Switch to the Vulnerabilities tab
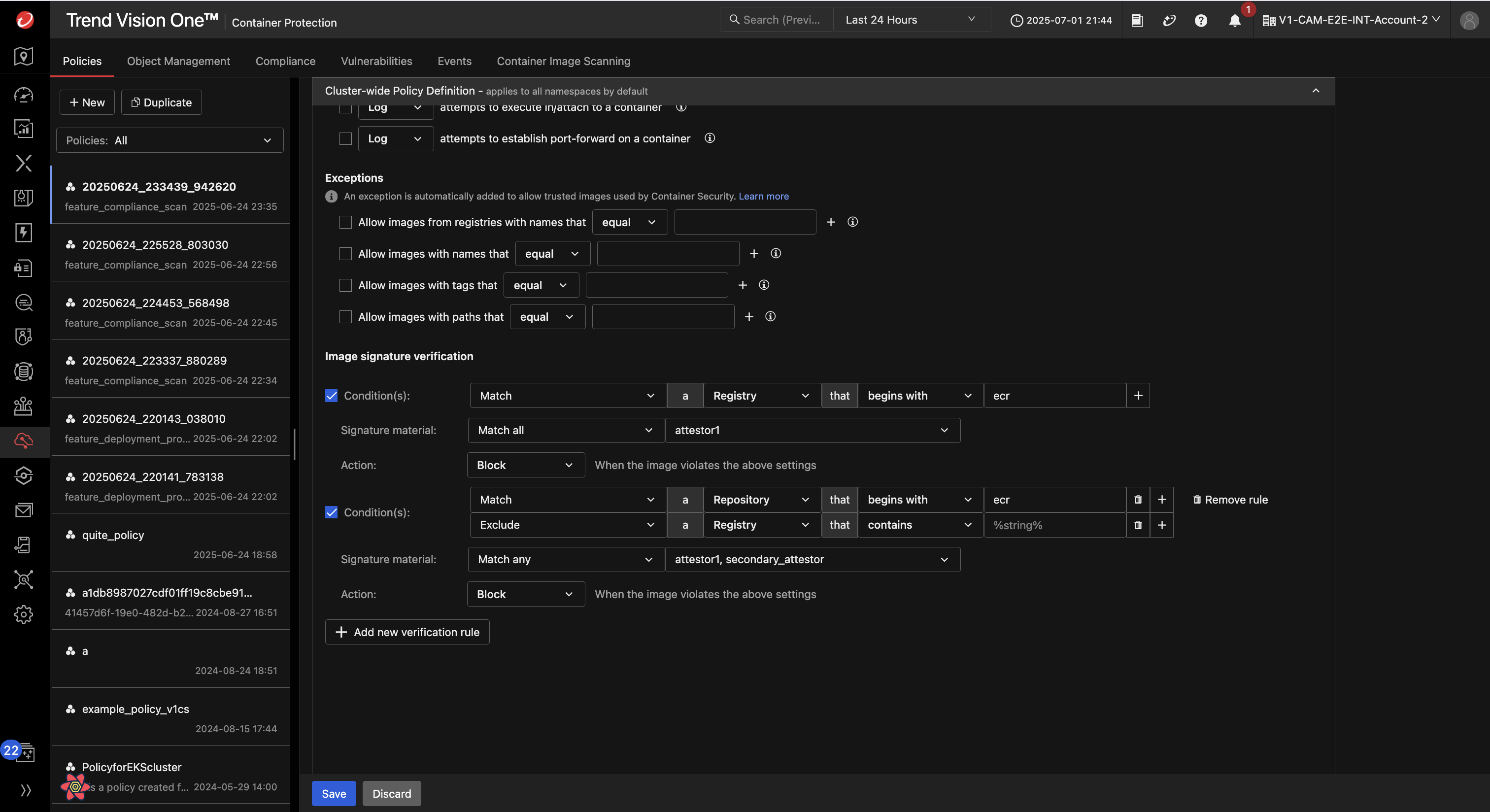The width and height of the screenshot is (1490, 812). (x=376, y=61)
